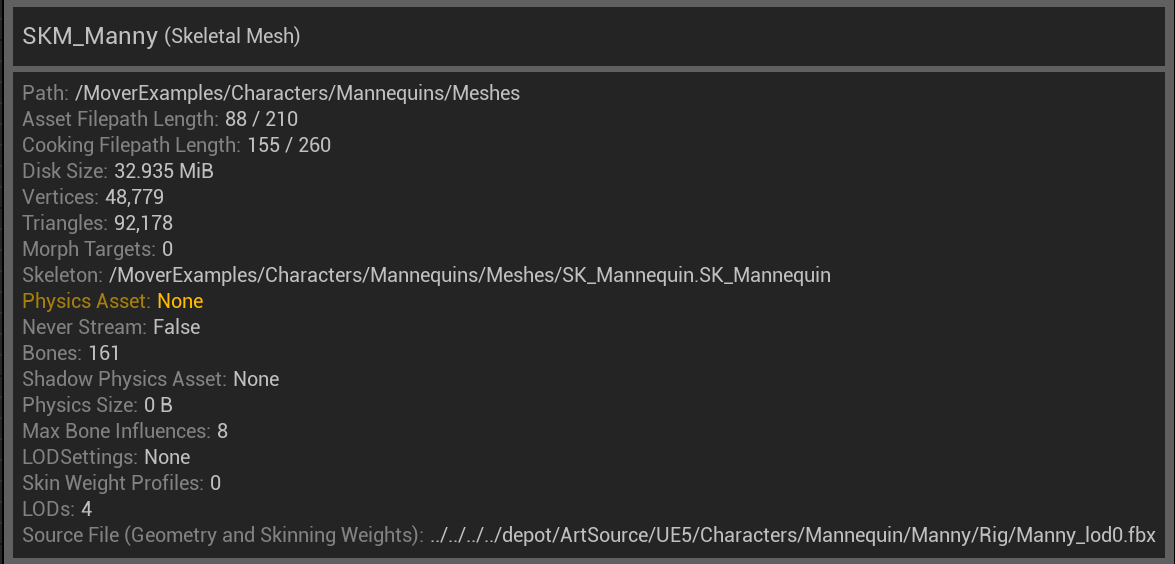
Task: Click the yellow Physics Asset None warning
Action: [112, 301]
